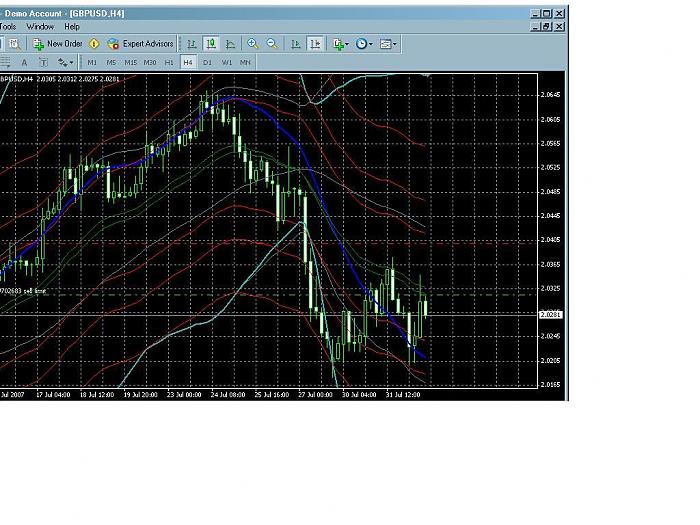Viewport: 700px width, 525px height.
Task: Switch to D1 daily timeframe
Action: pyautogui.click(x=207, y=62)
